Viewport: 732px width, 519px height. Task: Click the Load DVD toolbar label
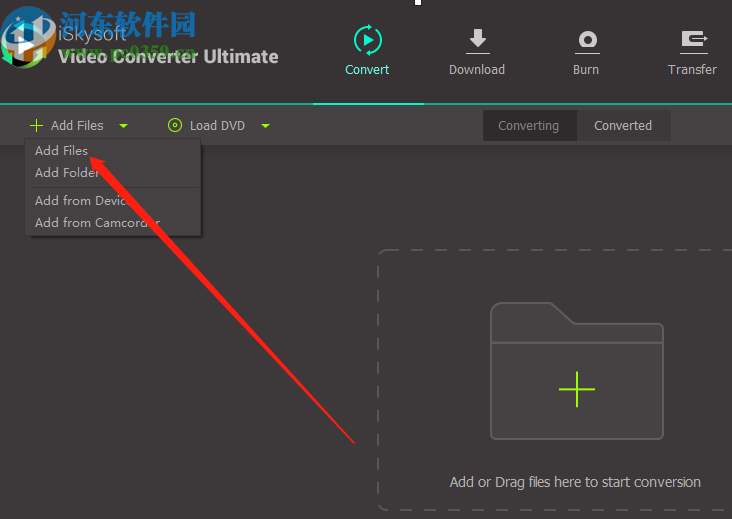coord(218,126)
